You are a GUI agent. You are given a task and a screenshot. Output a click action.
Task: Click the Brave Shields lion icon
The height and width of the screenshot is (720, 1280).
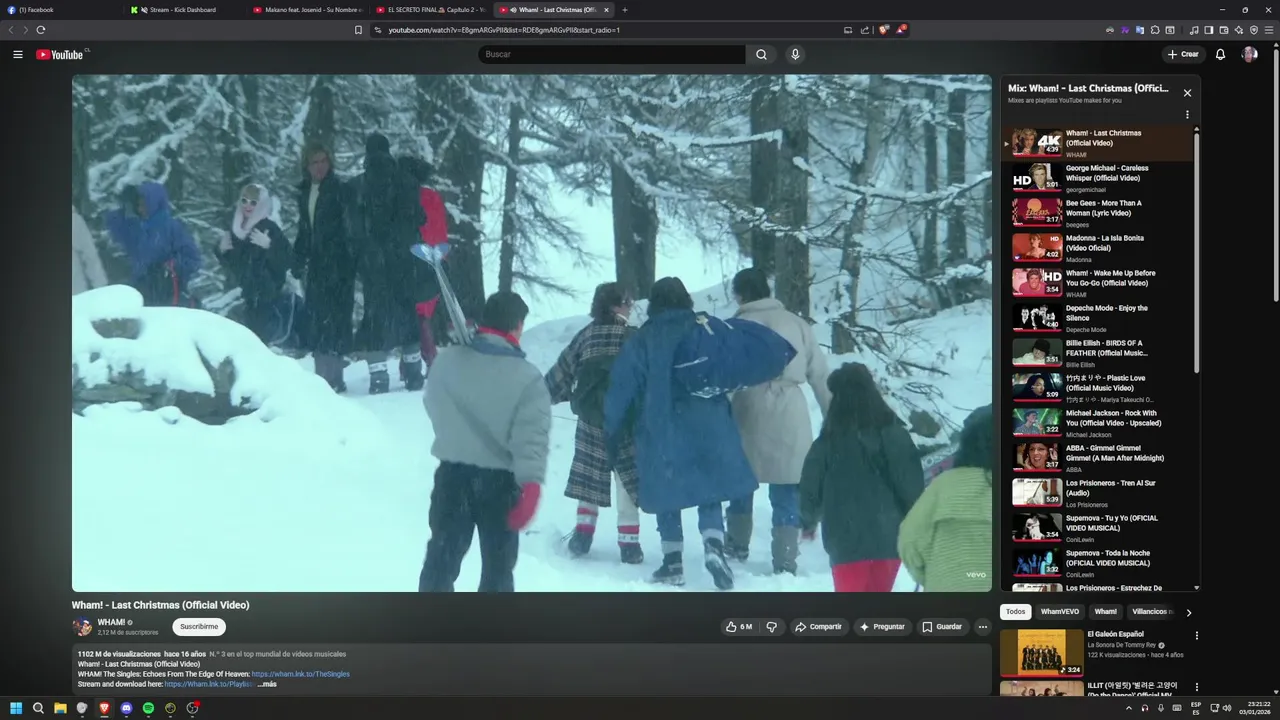(x=883, y=30)
